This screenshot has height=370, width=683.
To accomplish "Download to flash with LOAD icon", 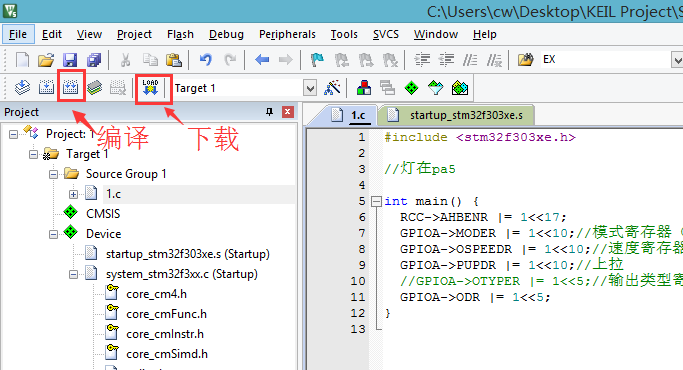I will pos(150,88).
